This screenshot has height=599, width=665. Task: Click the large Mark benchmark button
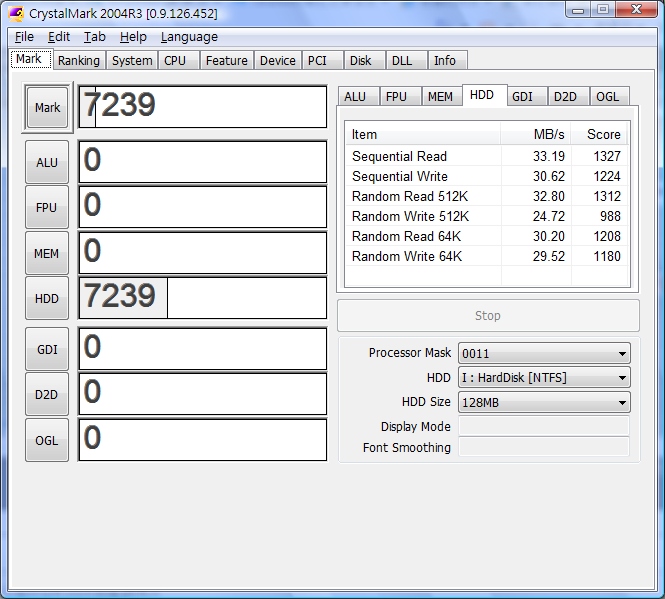tap(47, 107)
